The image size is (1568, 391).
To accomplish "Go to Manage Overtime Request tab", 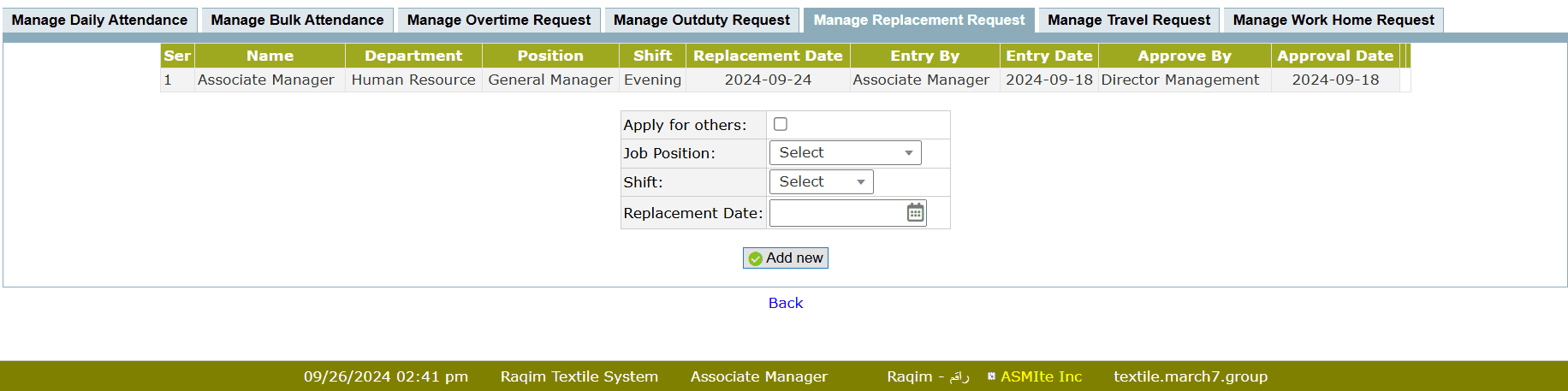I will (x=498, y=20).
